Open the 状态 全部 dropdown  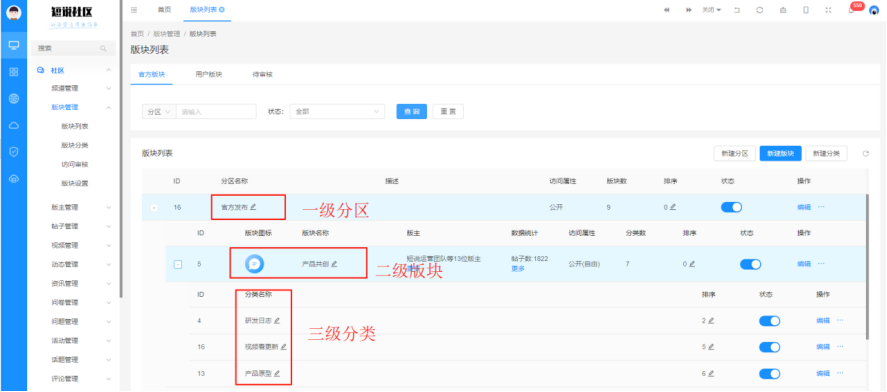(x=337, y=112)
